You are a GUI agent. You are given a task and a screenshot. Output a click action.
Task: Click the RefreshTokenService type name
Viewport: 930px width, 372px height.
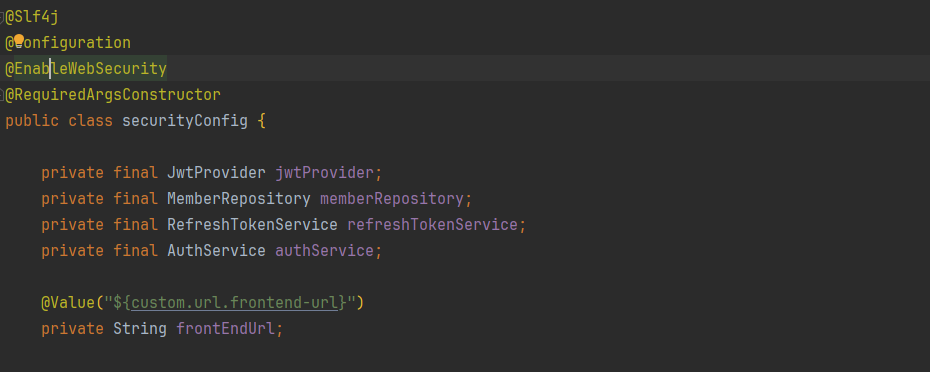253,225
